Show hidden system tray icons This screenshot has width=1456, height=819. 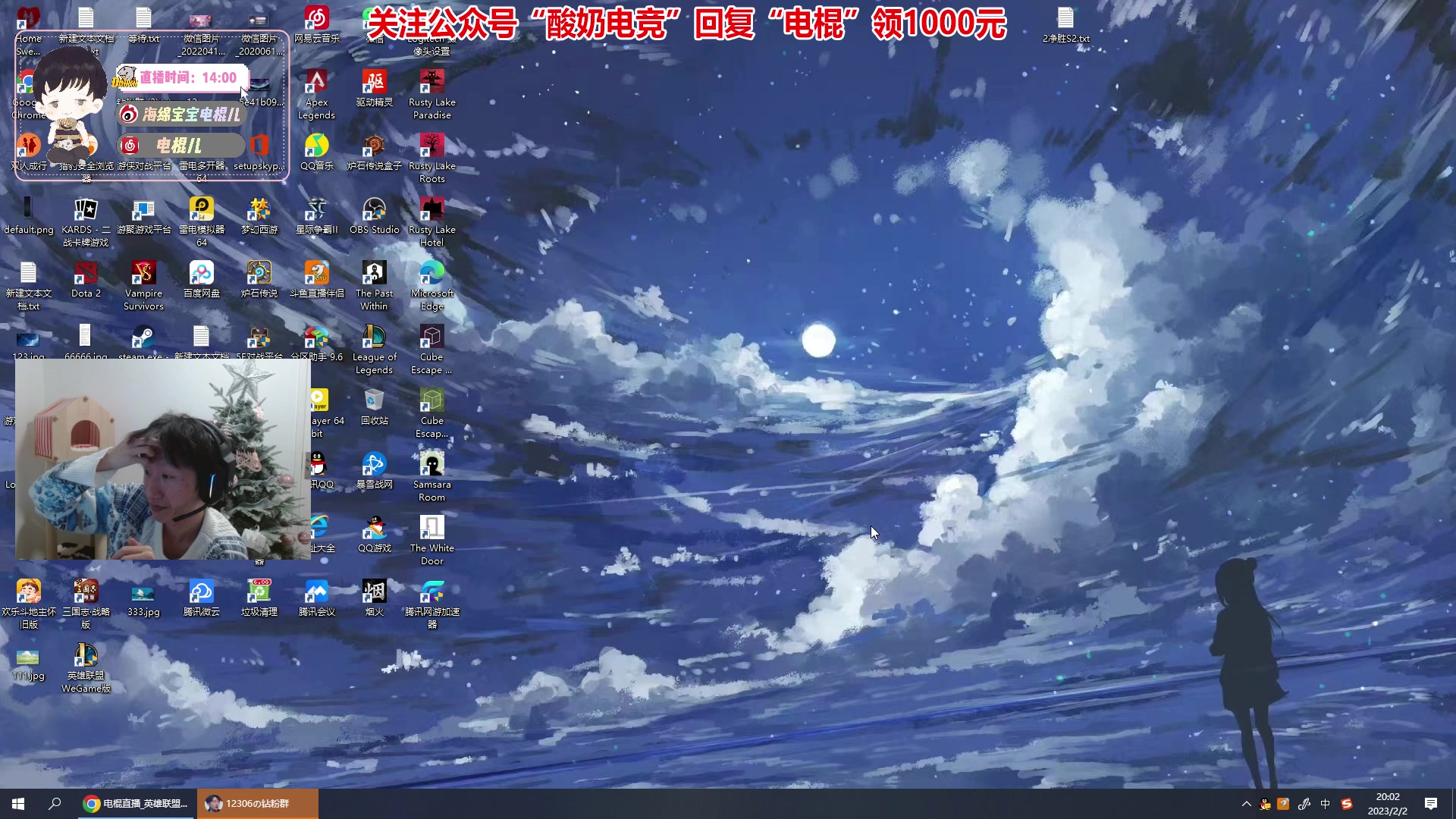click(1246, 804)
